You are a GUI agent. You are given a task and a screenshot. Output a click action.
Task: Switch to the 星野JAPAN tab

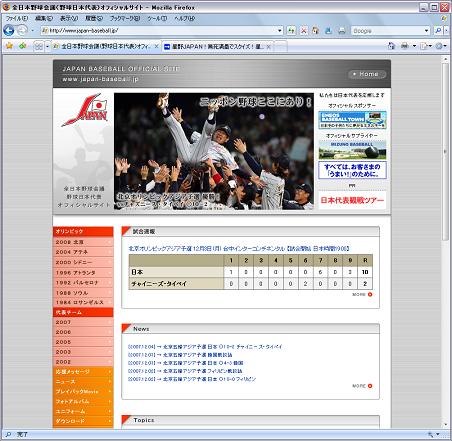click(x=217, y=46)
